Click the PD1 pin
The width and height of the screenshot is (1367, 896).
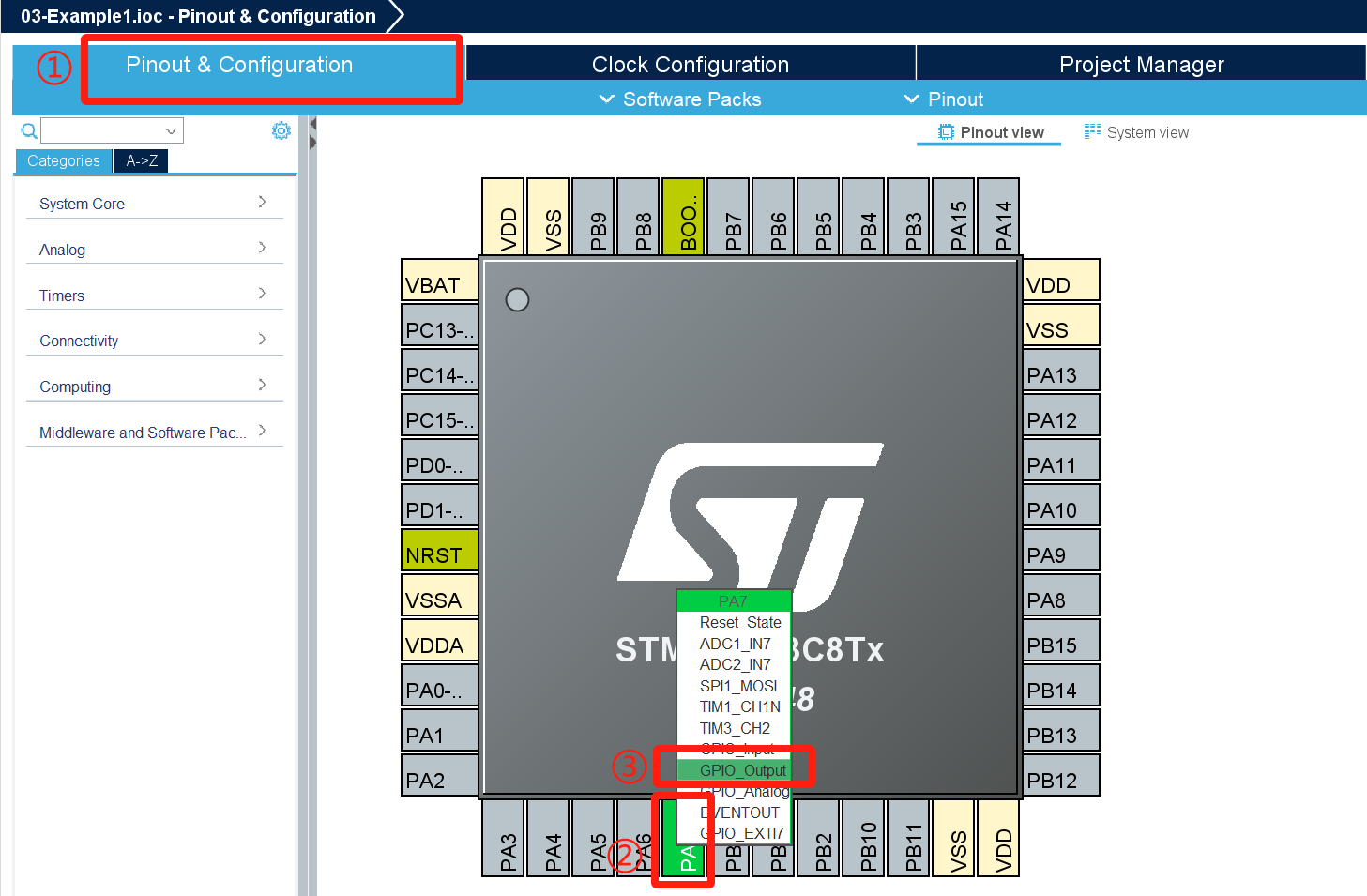440,506
